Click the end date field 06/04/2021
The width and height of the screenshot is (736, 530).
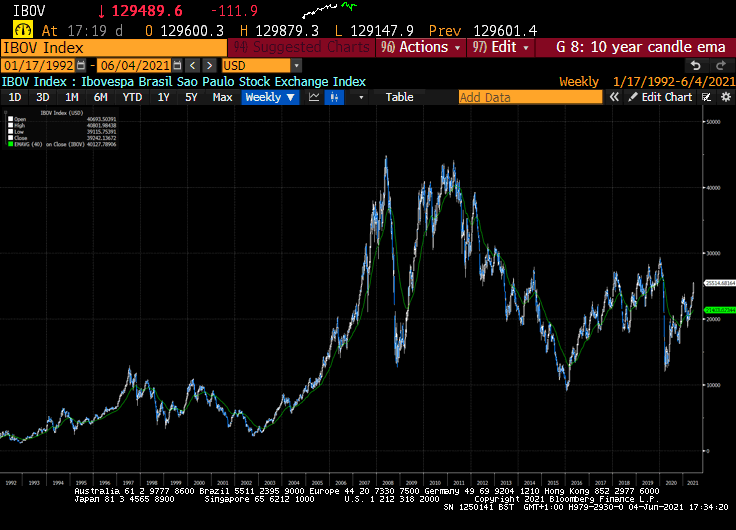134,66
